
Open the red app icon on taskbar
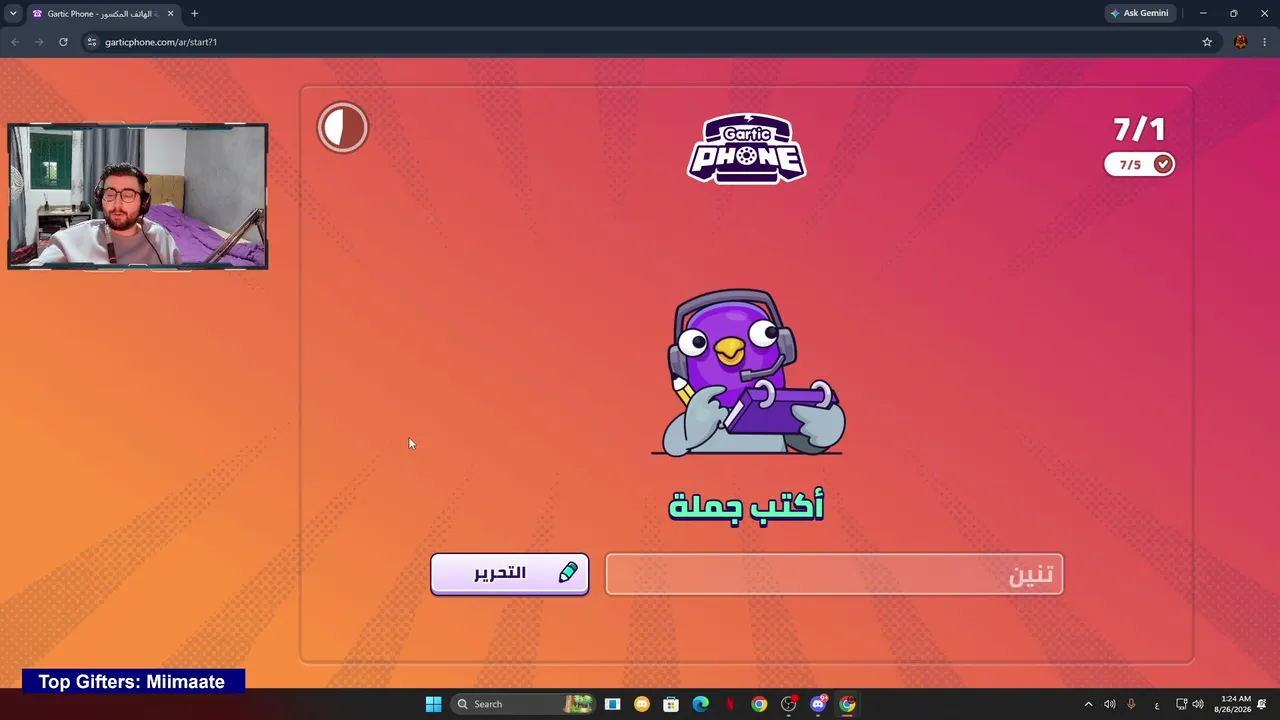pos(730,704)
